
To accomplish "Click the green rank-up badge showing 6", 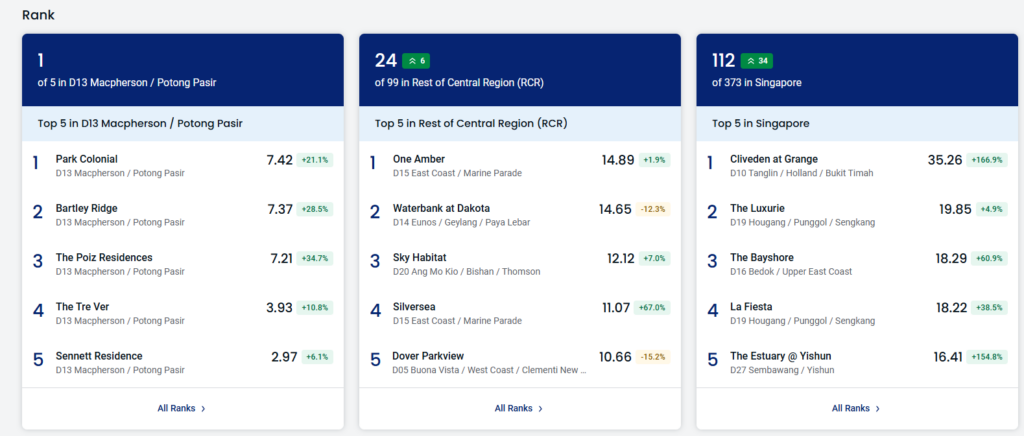I will 416,61.
